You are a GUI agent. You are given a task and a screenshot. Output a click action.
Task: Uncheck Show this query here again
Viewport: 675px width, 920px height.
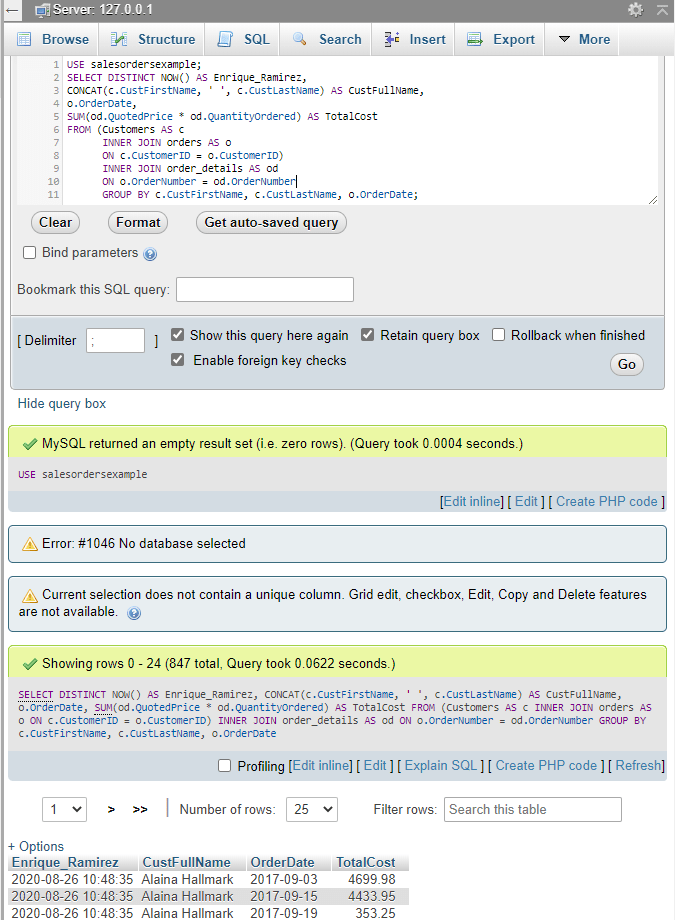coord(177,334)
